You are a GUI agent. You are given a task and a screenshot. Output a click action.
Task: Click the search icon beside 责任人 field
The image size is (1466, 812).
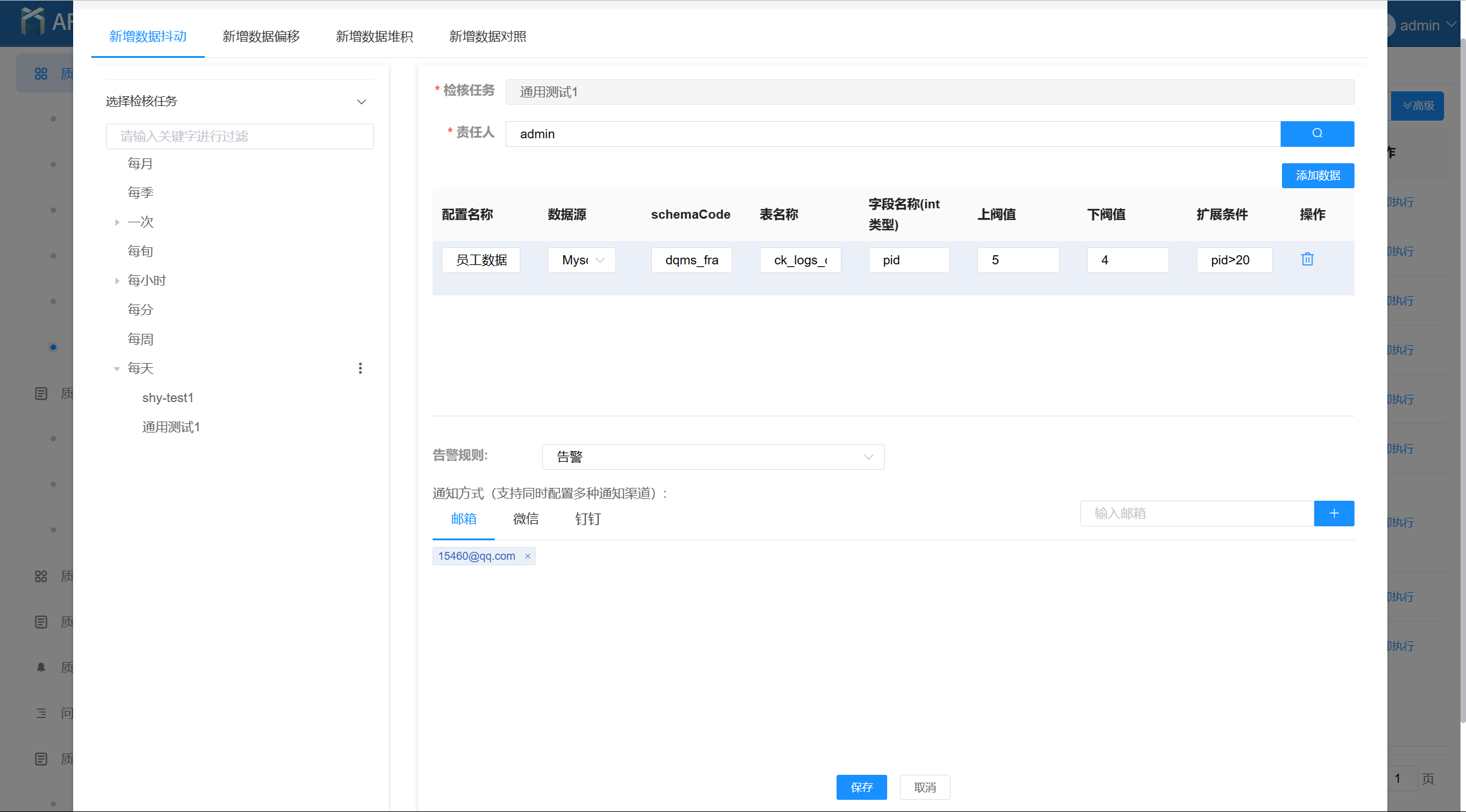(1317, 133)
